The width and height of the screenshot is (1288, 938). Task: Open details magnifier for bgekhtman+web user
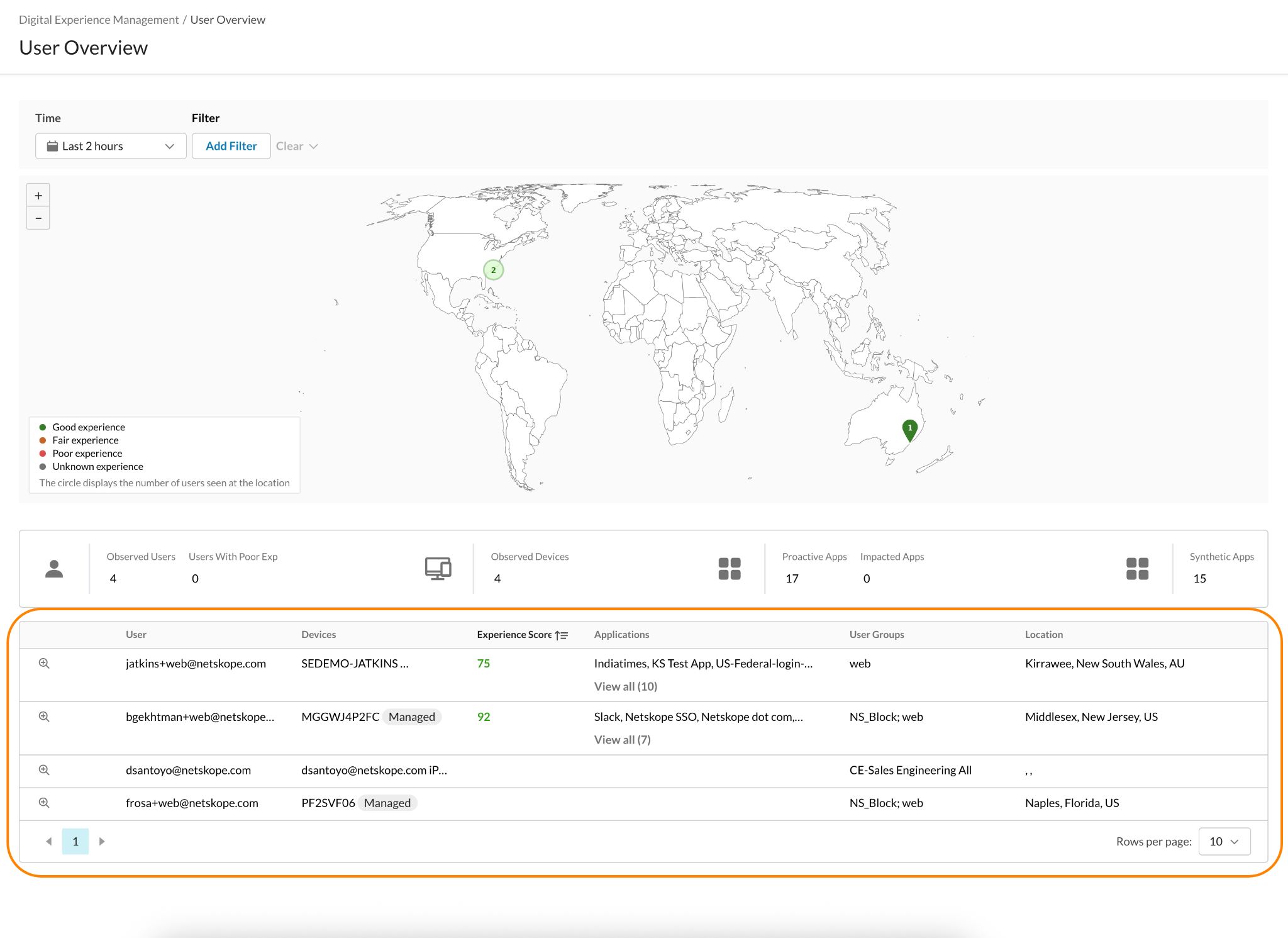(44, 717)
